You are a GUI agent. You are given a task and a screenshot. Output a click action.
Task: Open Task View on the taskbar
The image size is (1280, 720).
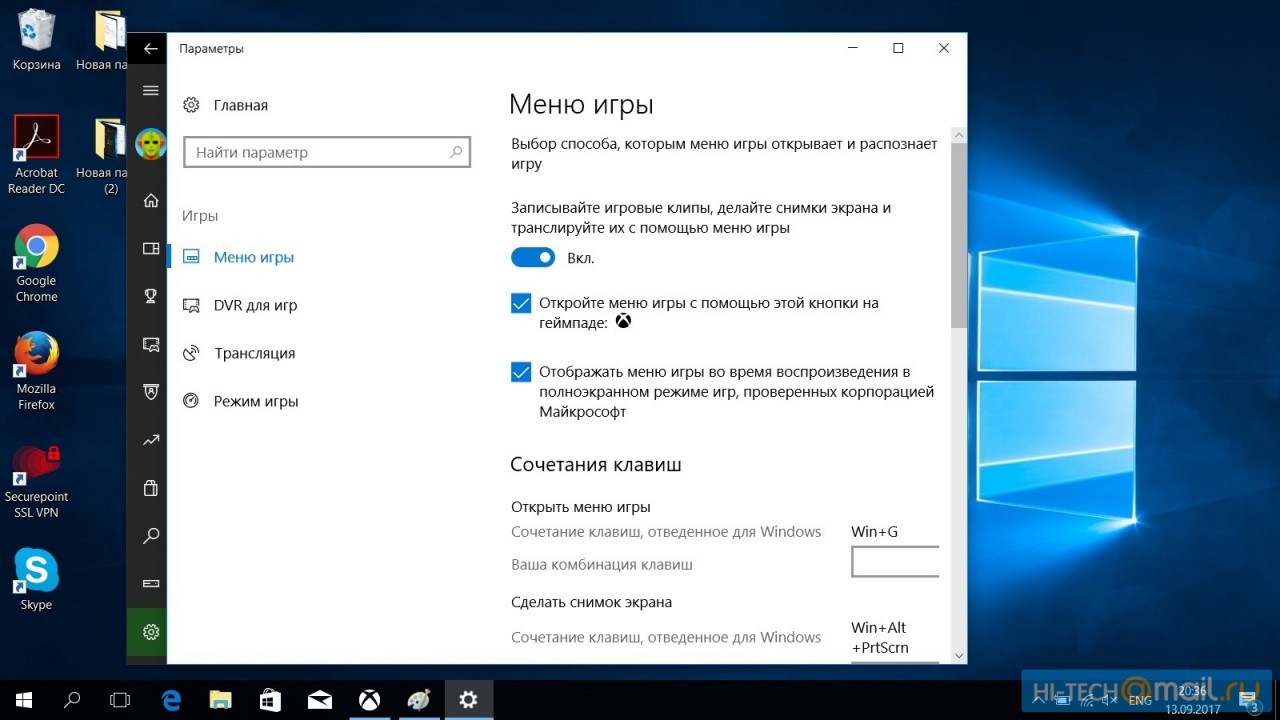tap(120, 700)
